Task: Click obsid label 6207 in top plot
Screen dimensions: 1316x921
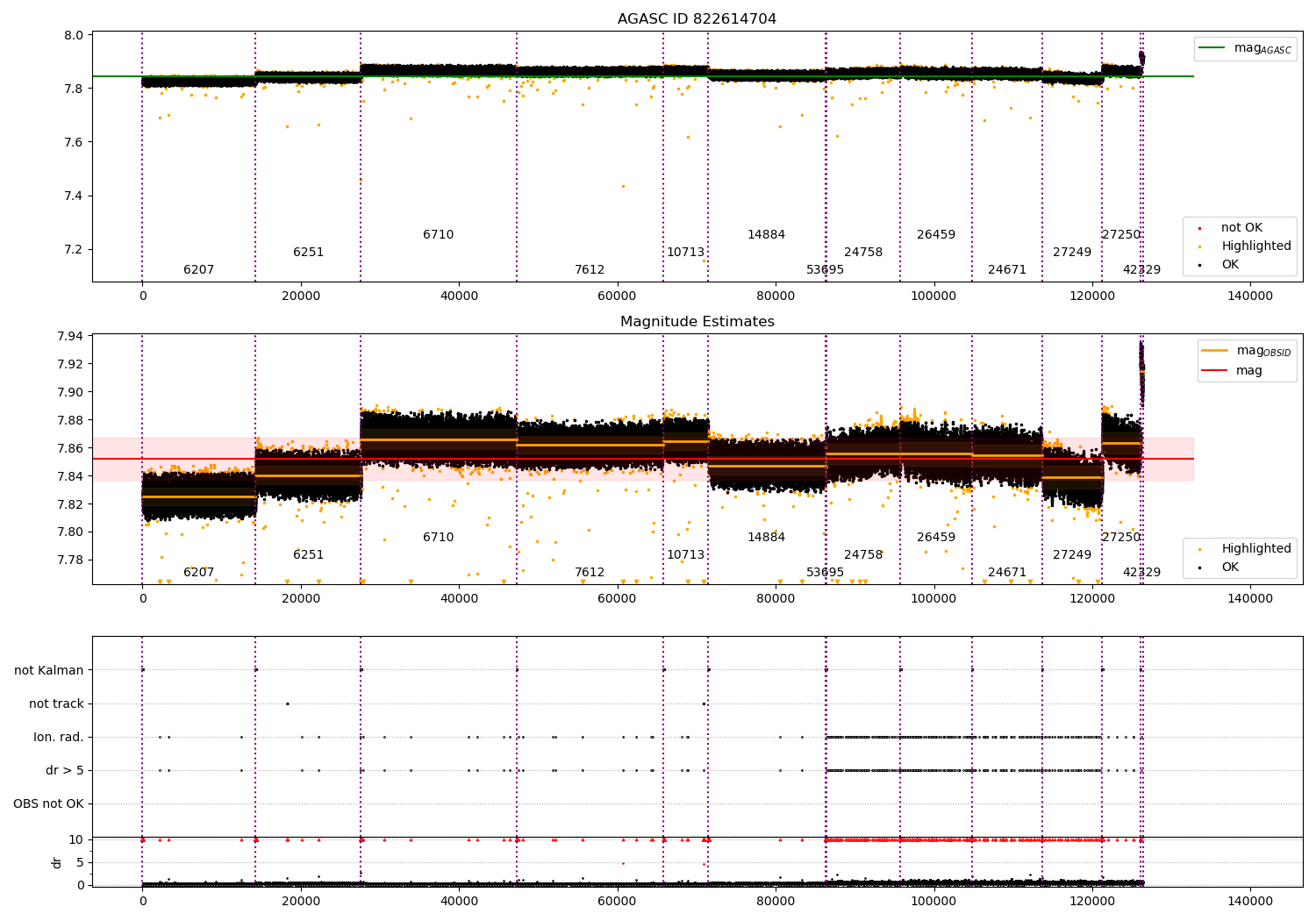Action: click(198, 270)
